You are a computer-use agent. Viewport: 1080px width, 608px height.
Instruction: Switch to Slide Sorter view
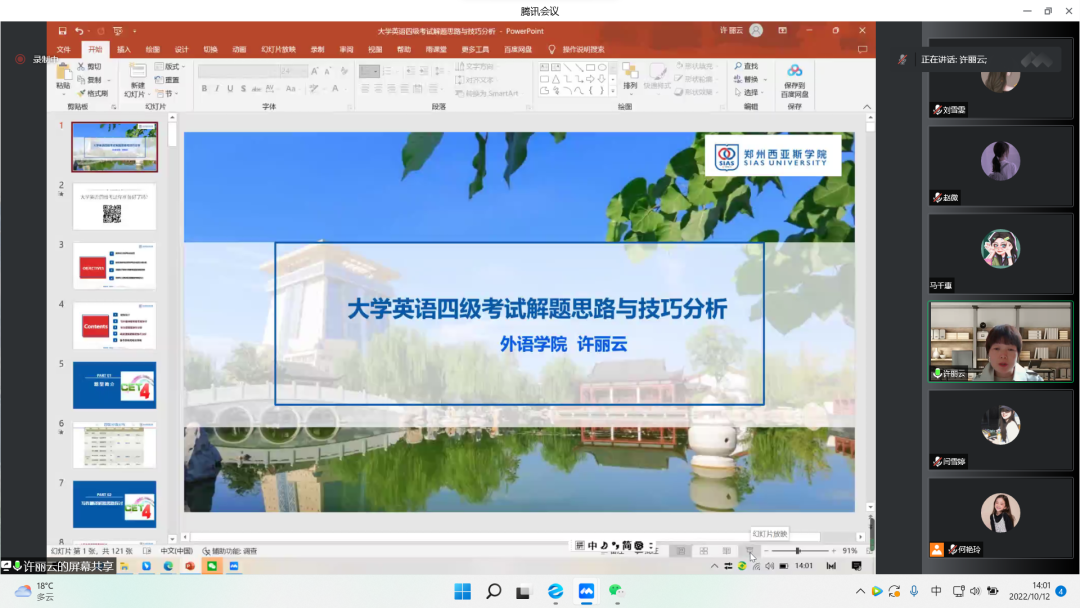pyautogui.click(x=703, y=551)
